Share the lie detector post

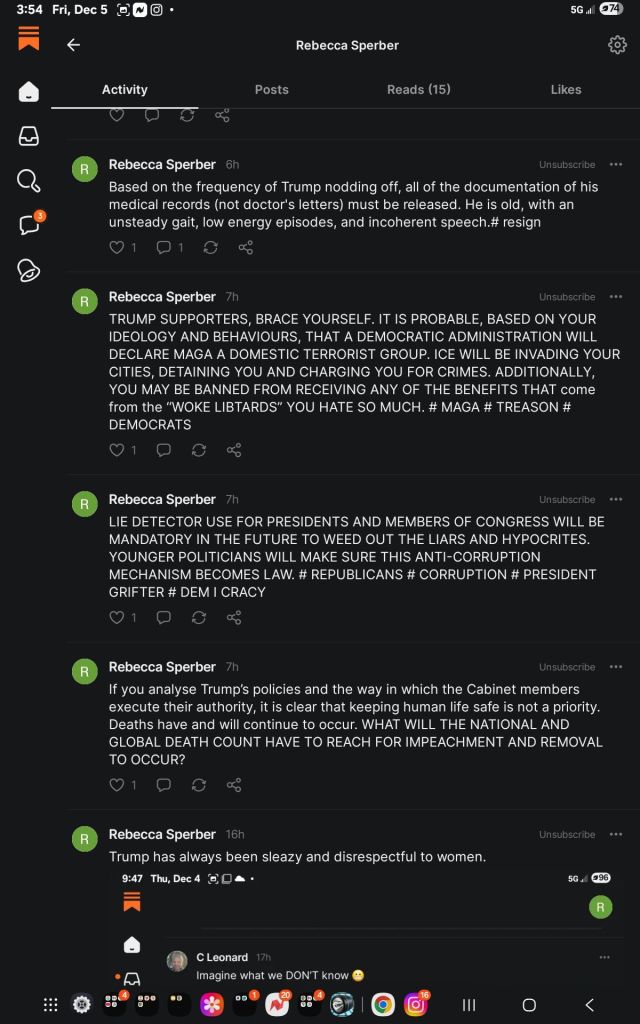pyautogui.click(x=234, y=618)
